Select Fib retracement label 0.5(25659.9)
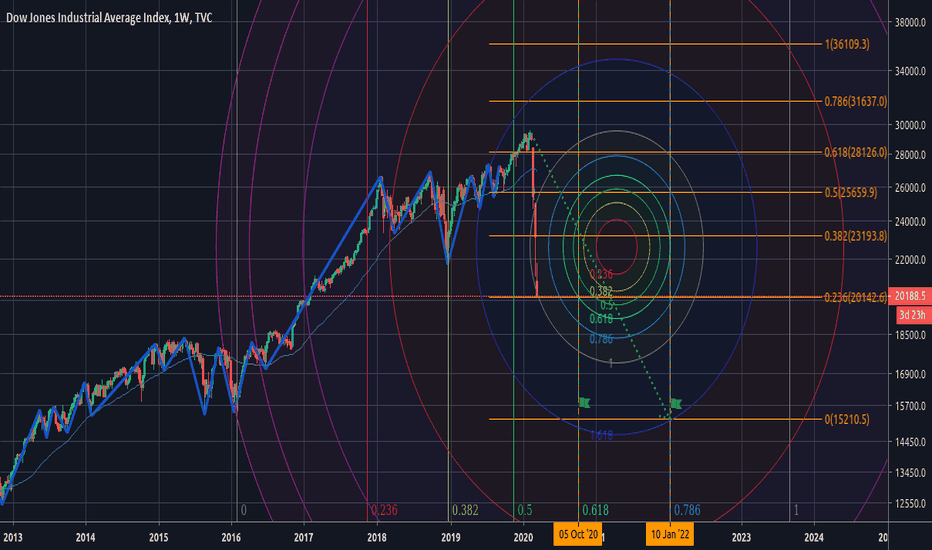This screenshot has width=932, height=550. pyautogui.click(x=851, y=193)
